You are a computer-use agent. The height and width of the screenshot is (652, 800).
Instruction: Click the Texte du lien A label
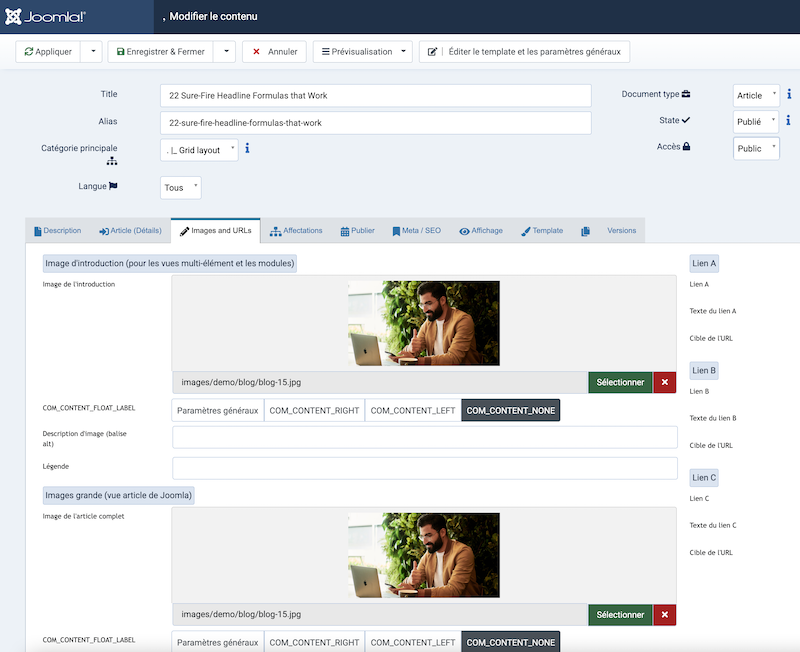tap(713, 311)
